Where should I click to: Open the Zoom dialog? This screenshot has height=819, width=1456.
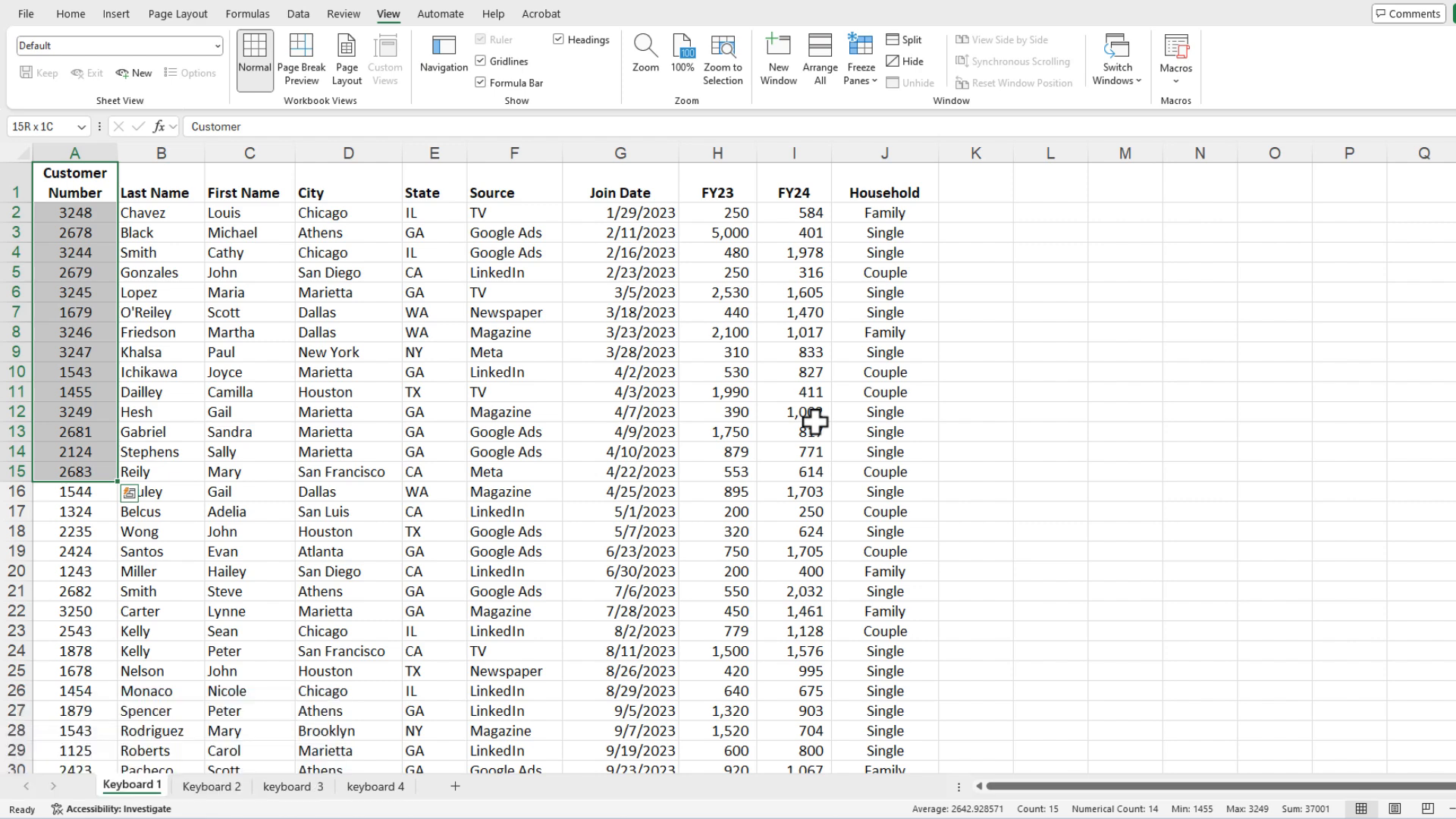tap(645, 53)
